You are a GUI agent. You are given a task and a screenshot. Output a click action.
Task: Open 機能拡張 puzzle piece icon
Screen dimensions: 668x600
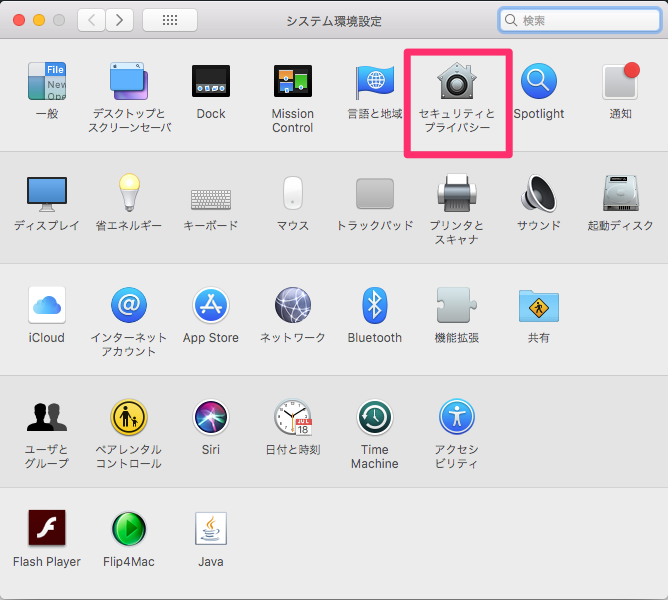coord(457,305)
